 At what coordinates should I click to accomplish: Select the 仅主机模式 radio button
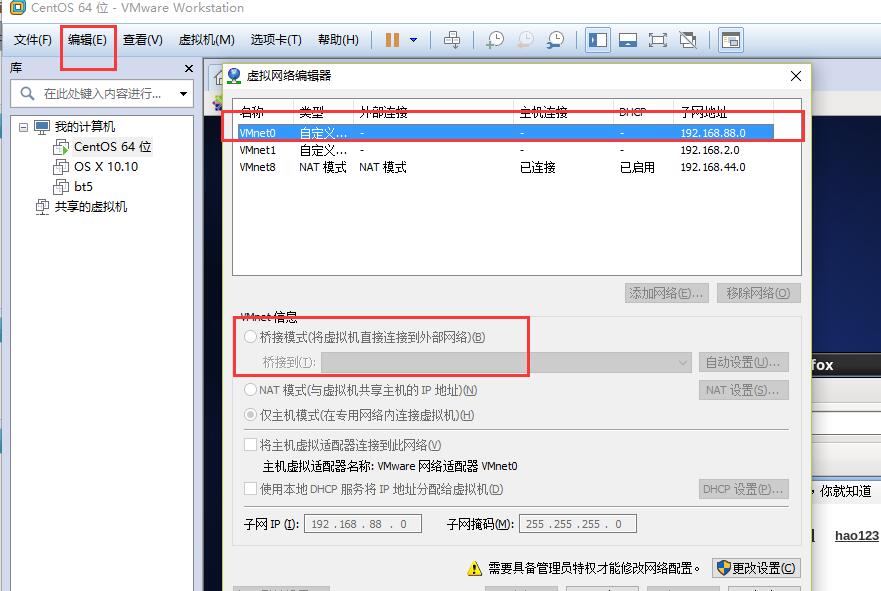(251, 415)
